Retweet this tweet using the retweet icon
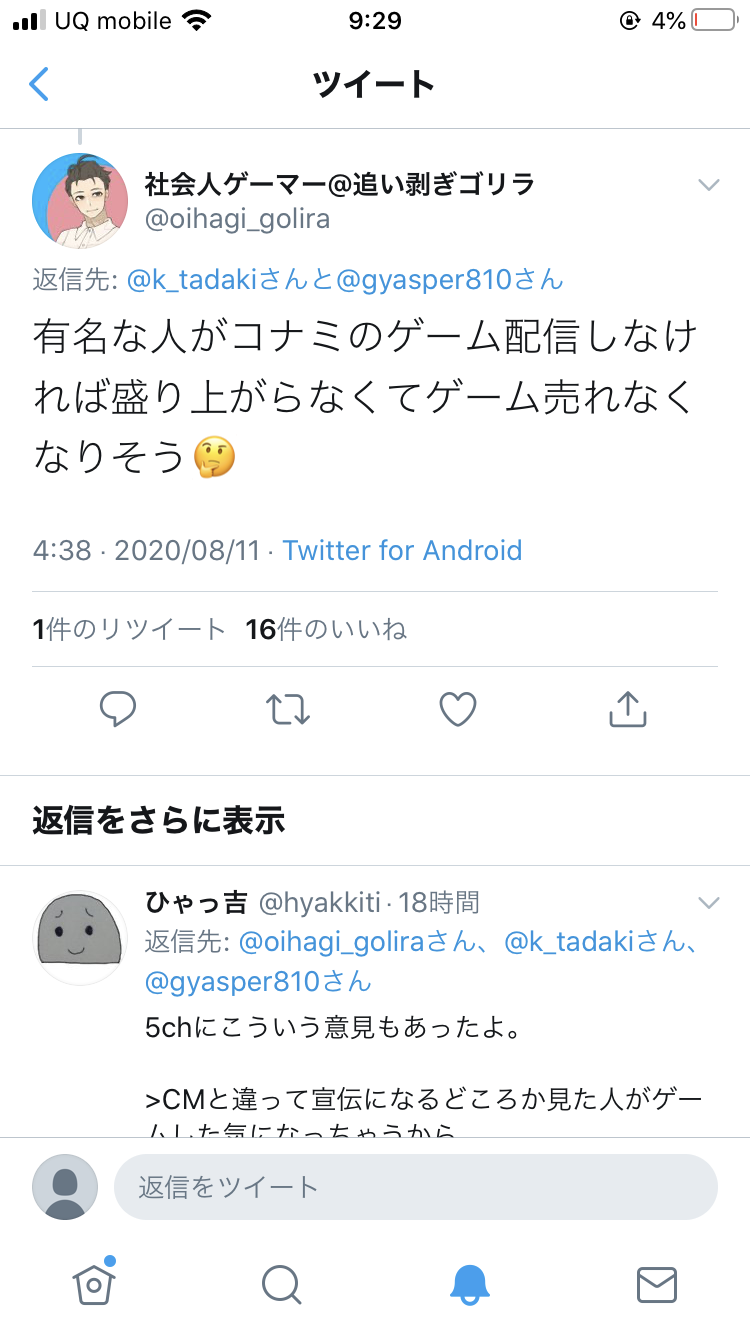 pyautogui.click(x=288, y=709)
